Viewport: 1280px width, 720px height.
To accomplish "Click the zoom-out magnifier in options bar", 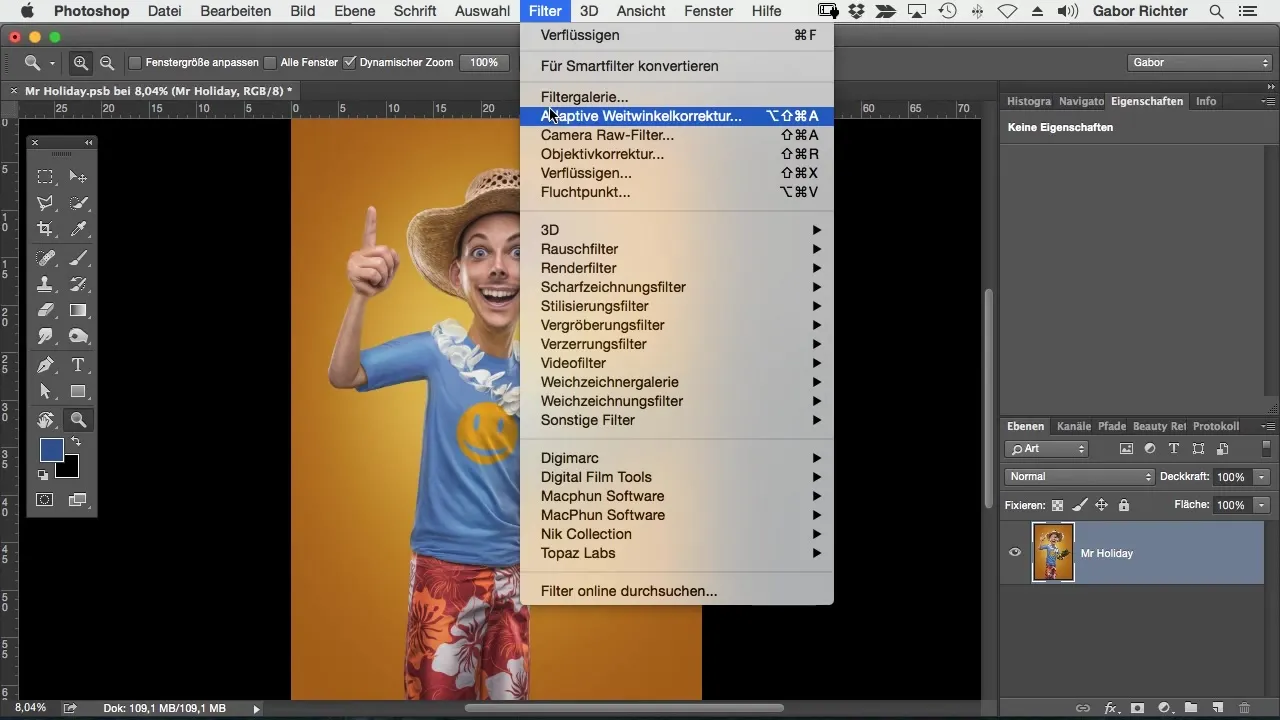I will pyautogui.click(x=106, y=62).
